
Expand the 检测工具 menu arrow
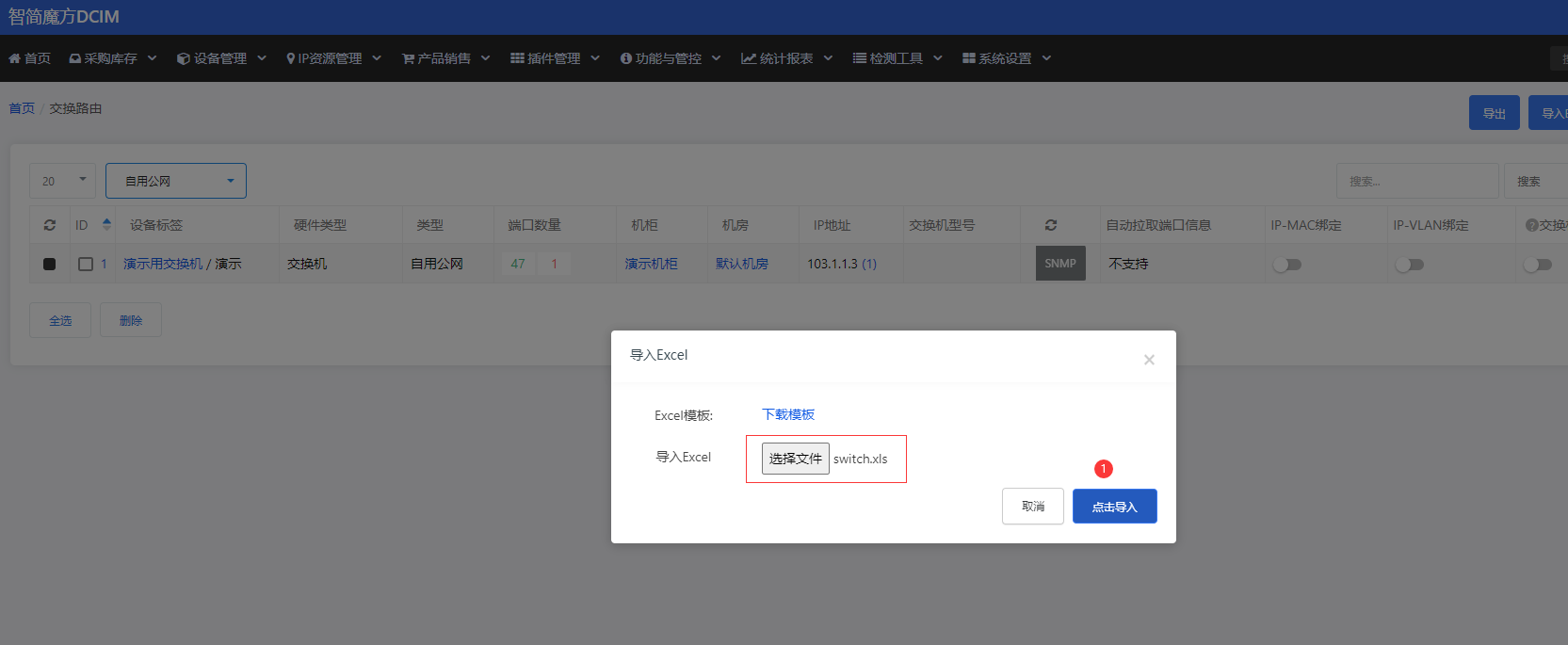pos(938,58)
